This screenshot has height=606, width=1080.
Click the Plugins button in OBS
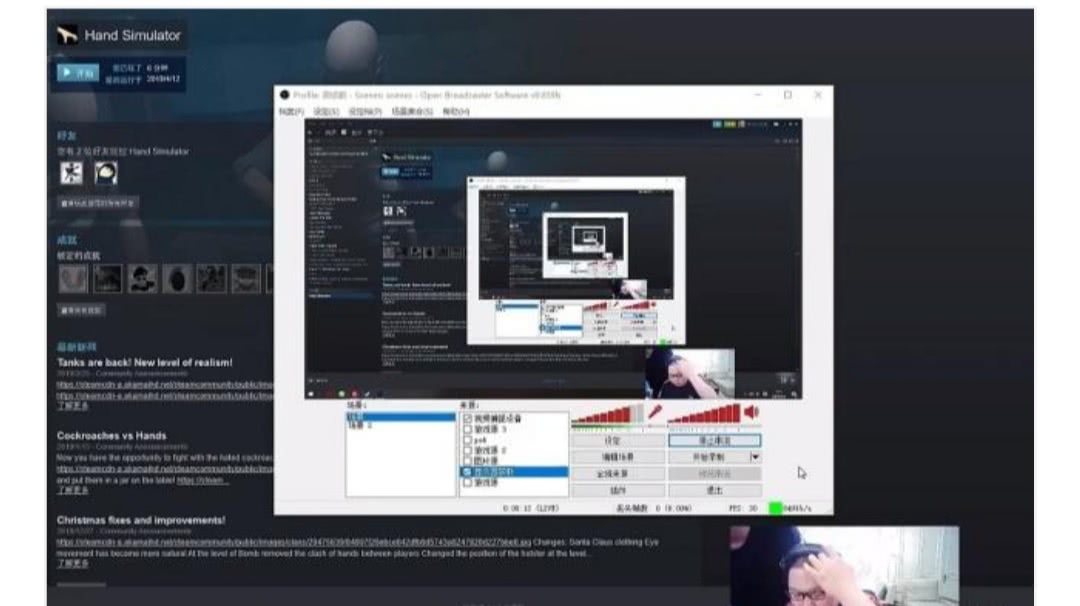pos(618,490)
